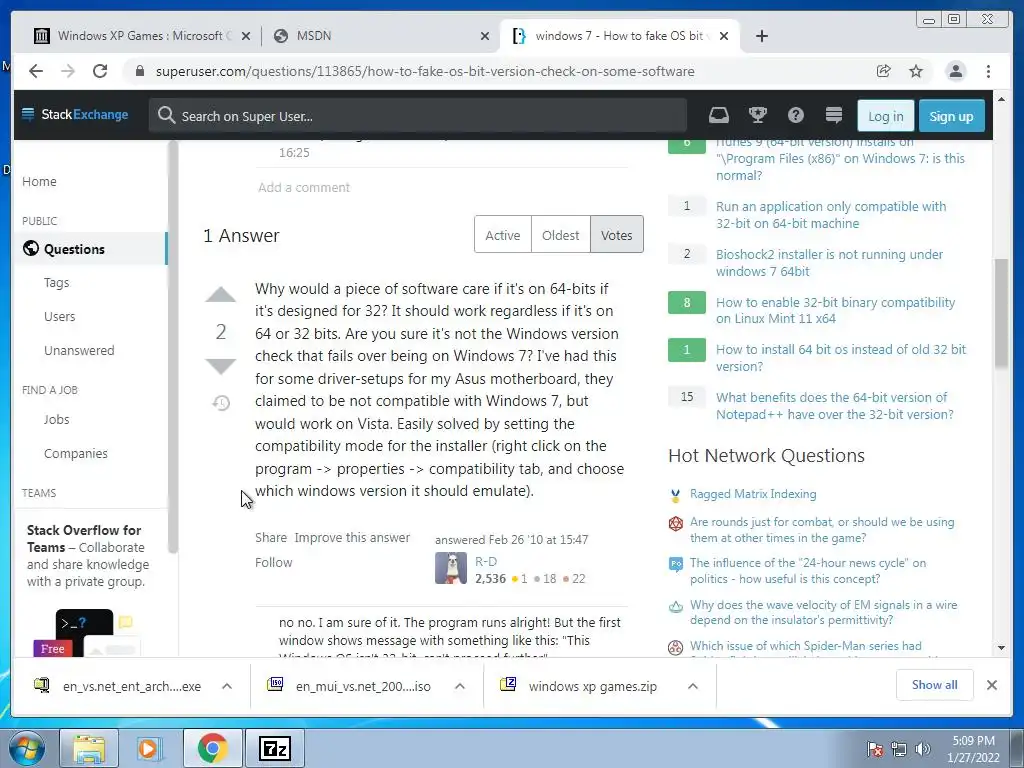View site security lock information
1024x768 pixels.
coord(139,71)
